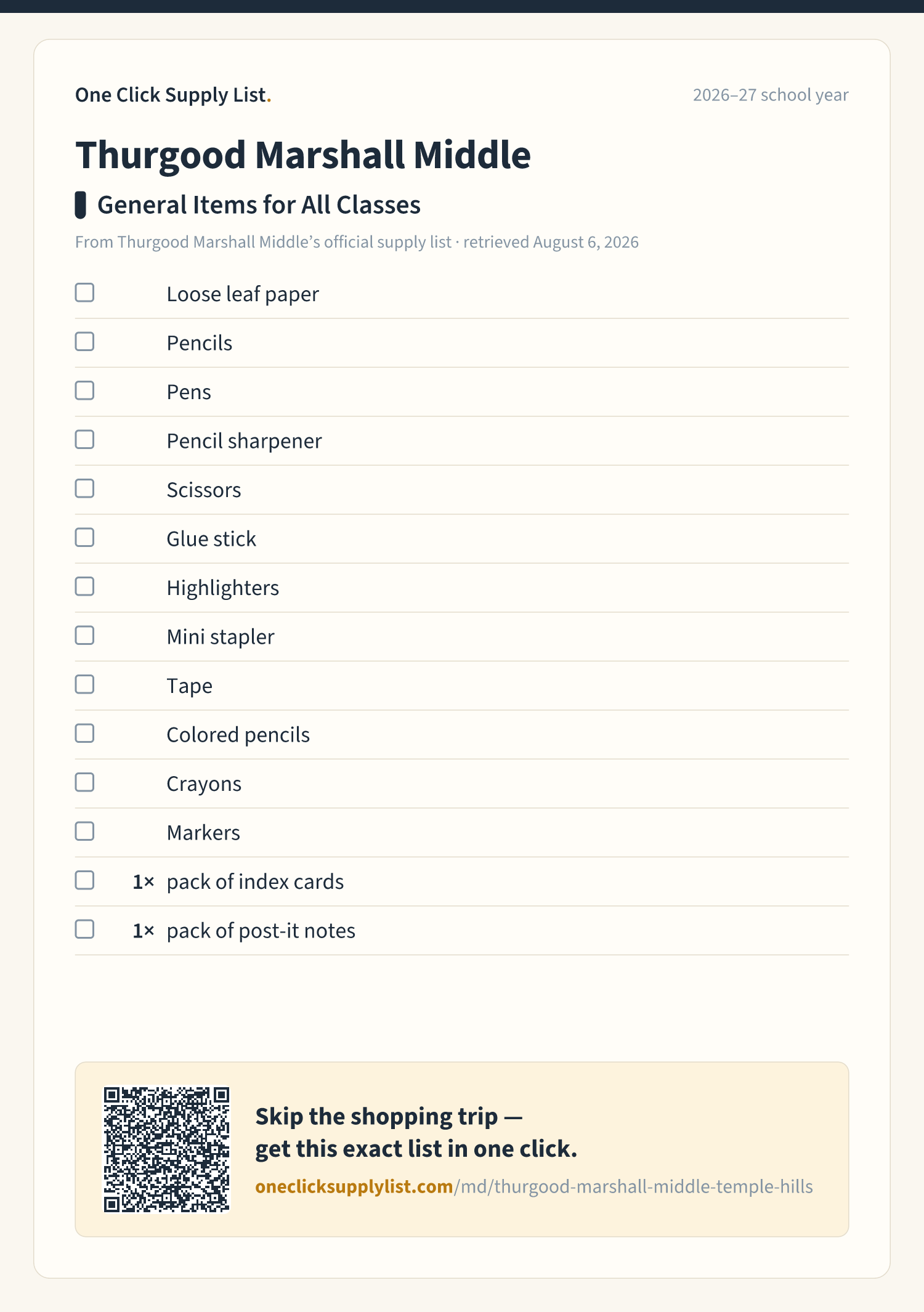The width and height of the screenshot is (924, 1312).
Task: Open the oneclicksupplylist.com link
Action: click(534, 1186)
